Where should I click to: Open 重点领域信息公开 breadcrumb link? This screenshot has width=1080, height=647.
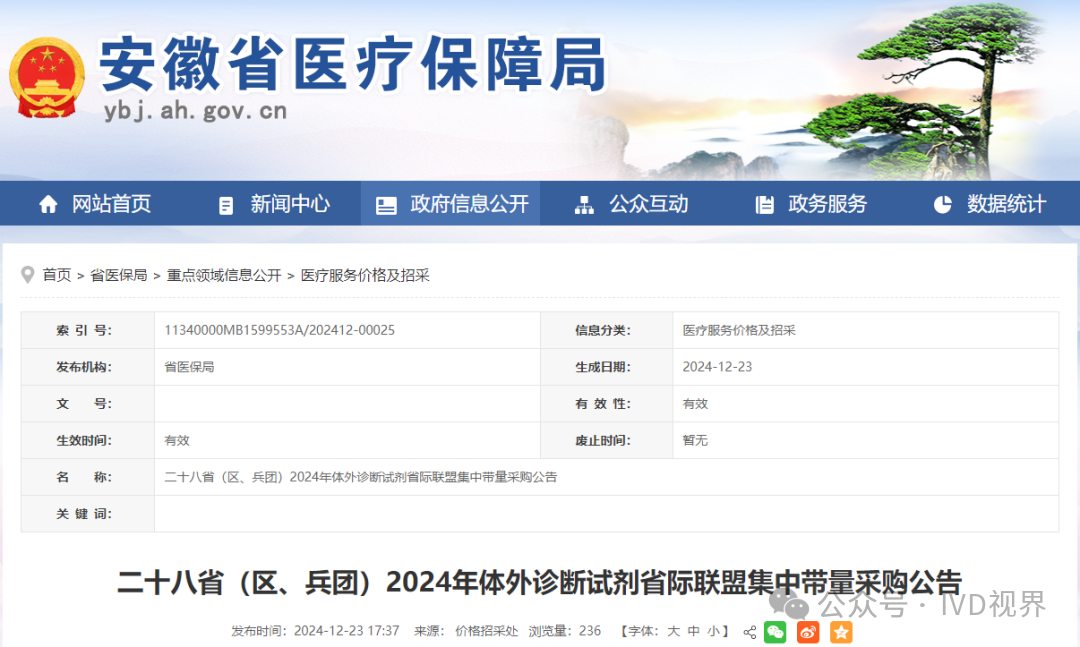click(224, 275)
